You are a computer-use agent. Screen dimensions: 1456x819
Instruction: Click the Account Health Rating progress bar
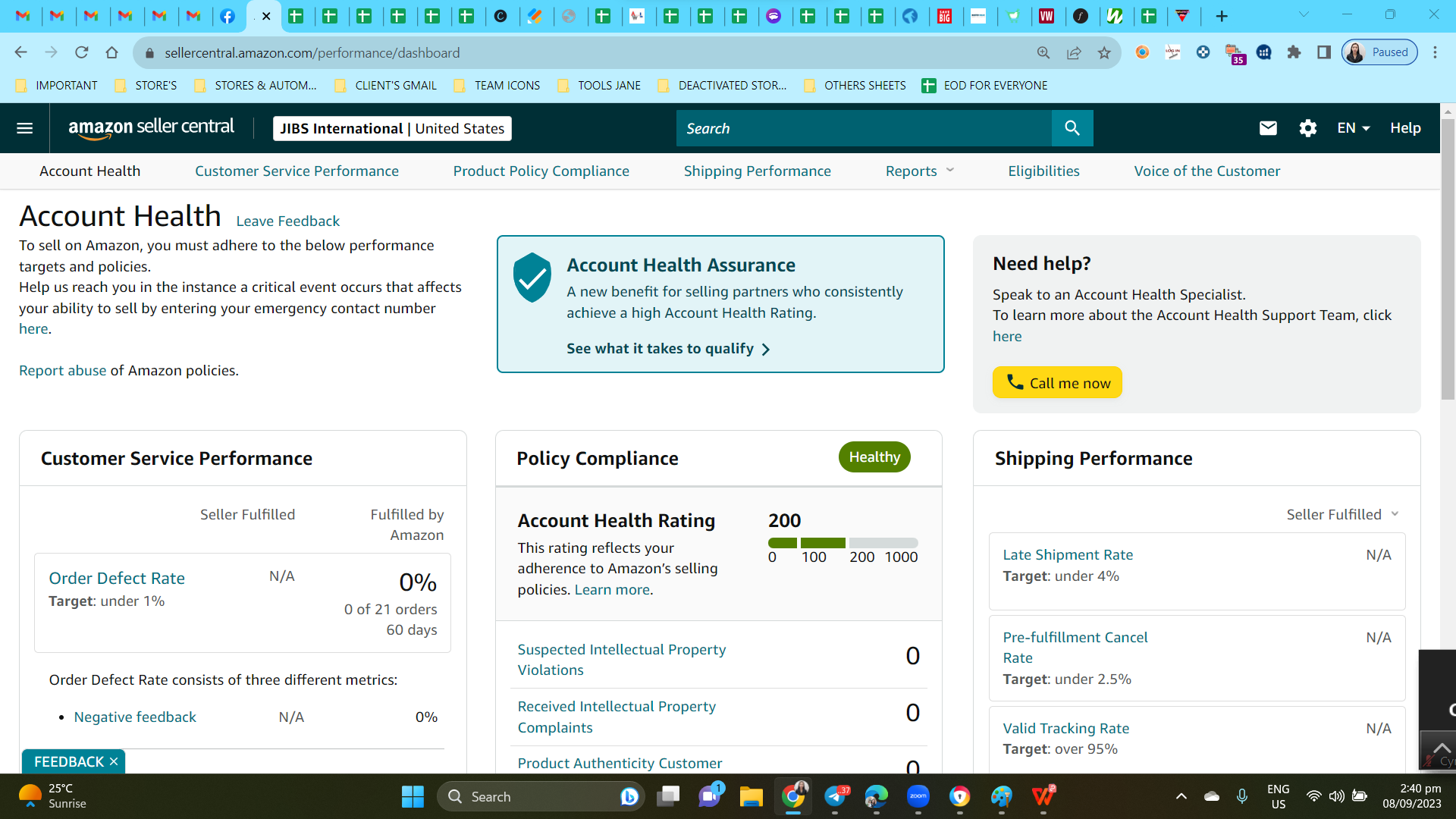843,543
